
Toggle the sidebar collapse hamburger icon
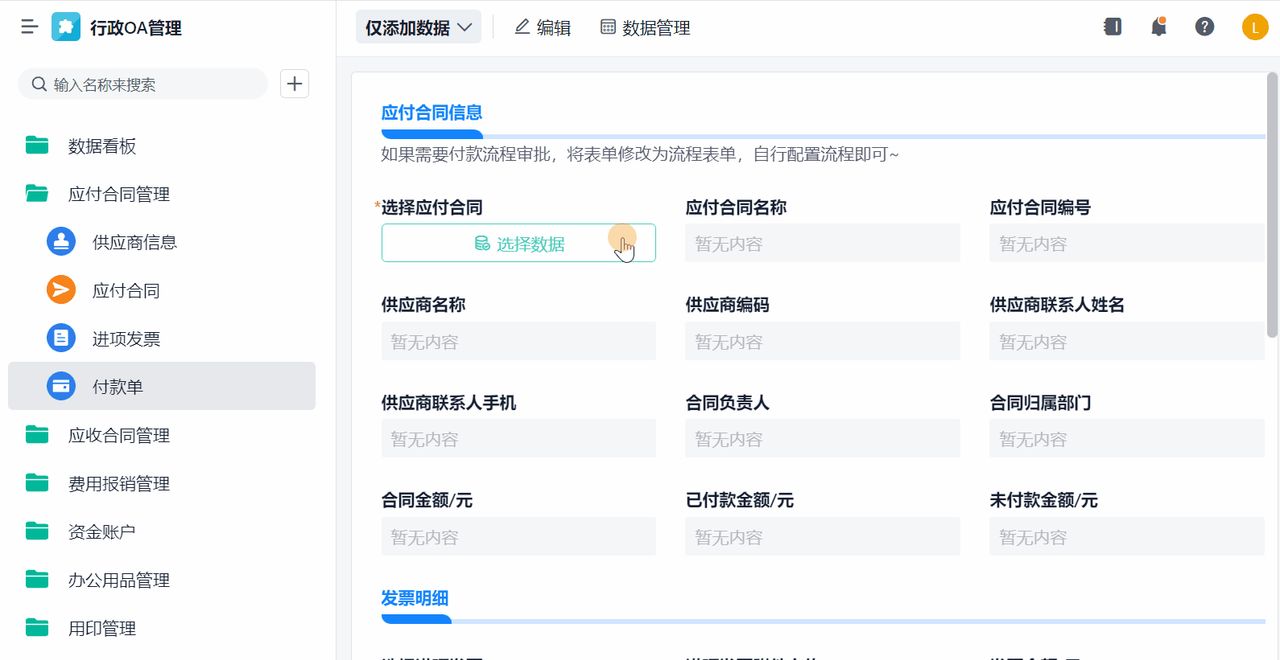pyautogui.click(x=28, y=26)
